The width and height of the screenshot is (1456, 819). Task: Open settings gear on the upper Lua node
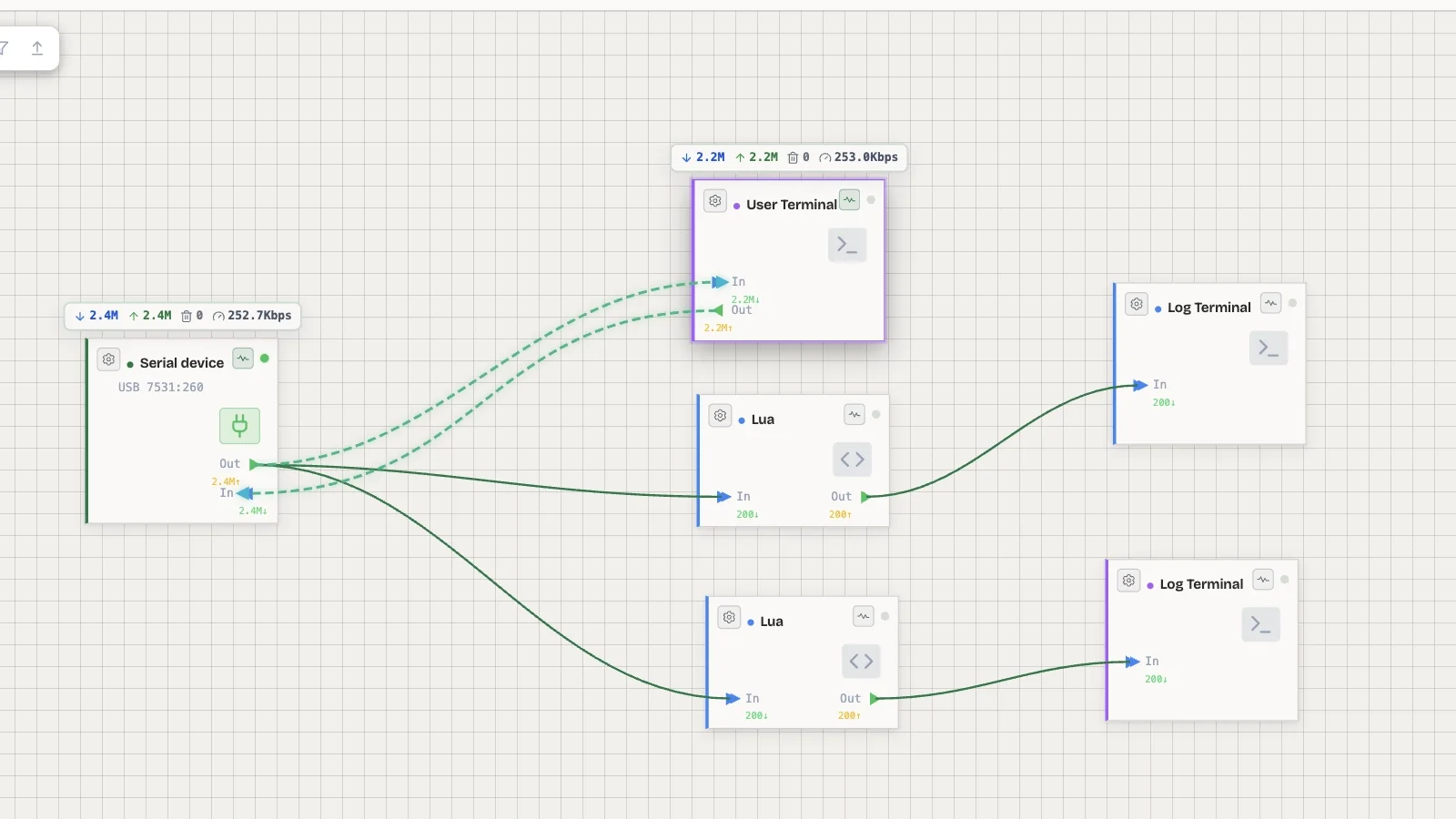coord(721,415)
